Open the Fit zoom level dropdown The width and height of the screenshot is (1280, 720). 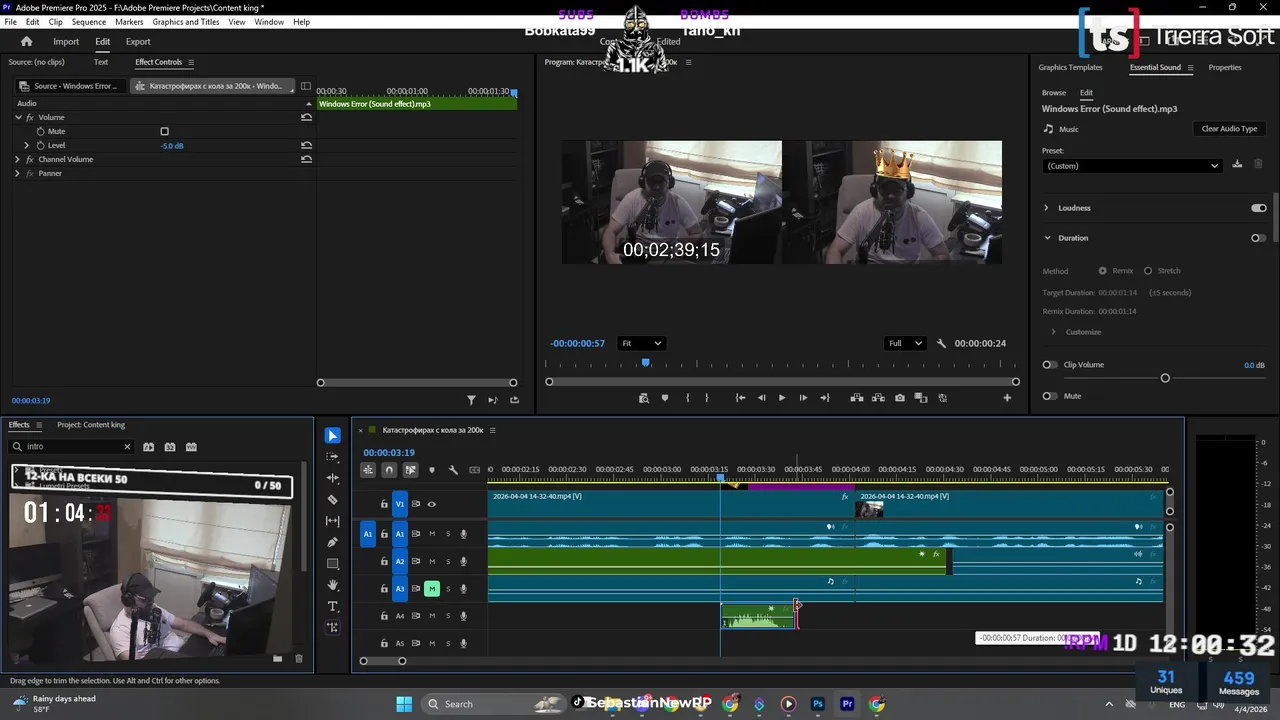pyautogui.click(x=640, y=343)
